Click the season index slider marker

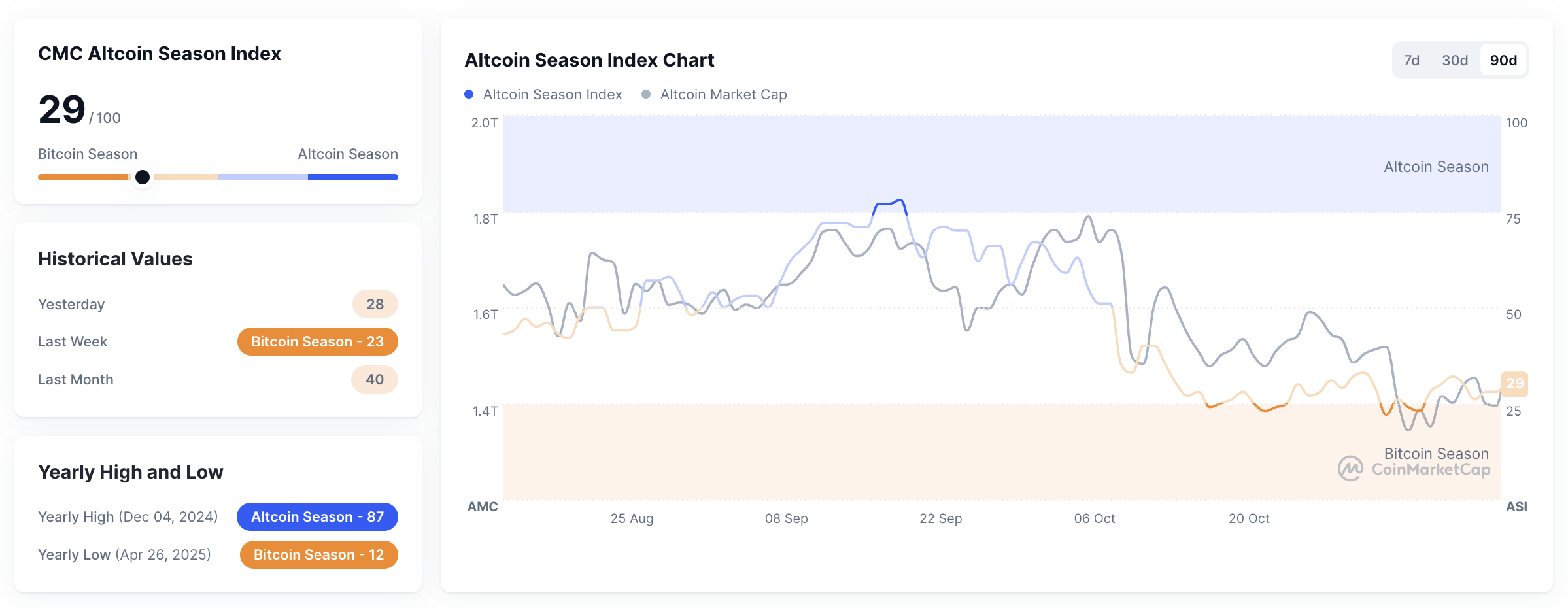pyautogui.click(x=143, y=177)
